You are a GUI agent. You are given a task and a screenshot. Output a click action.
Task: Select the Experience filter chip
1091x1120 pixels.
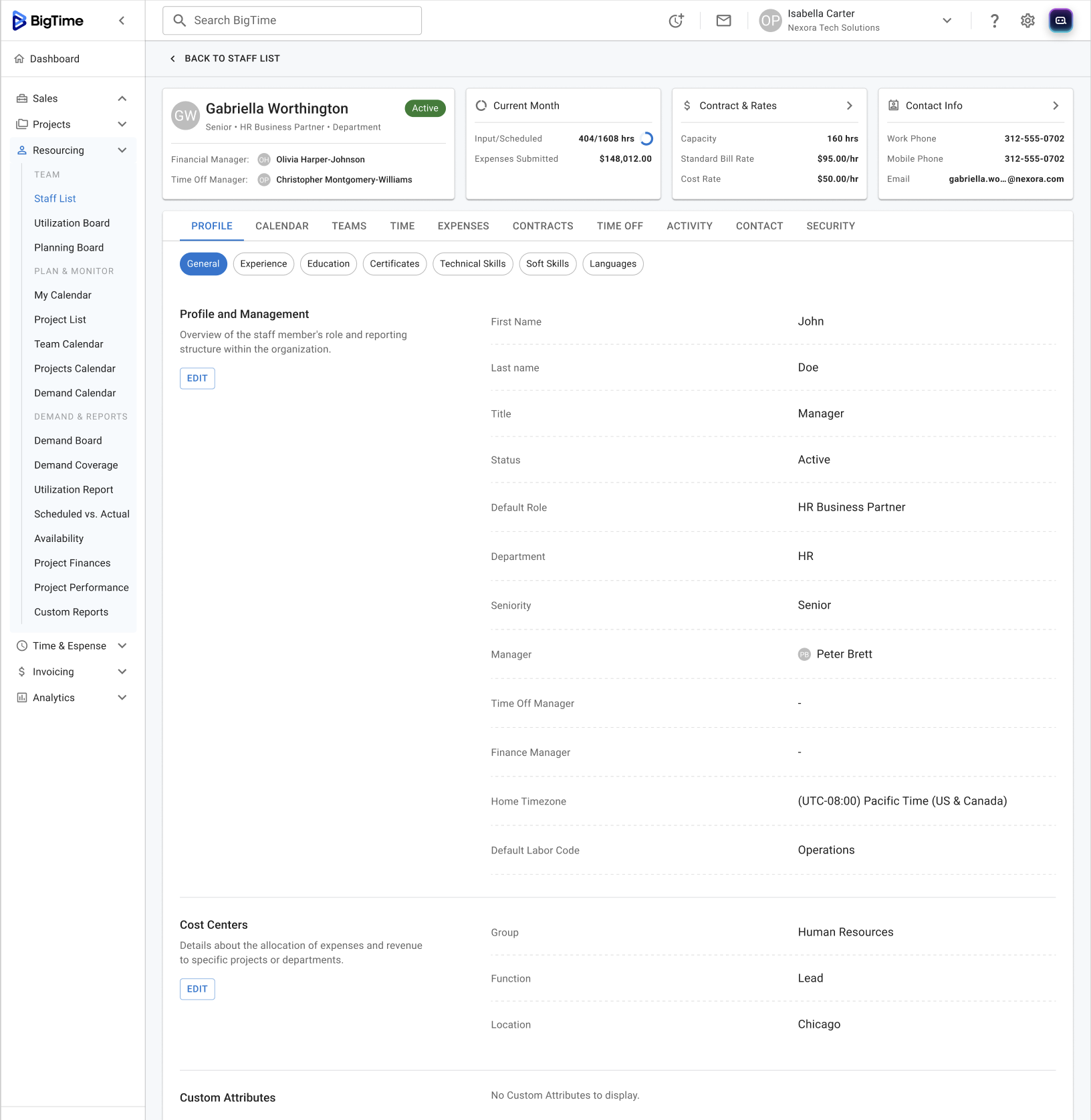click(x=263, y=264)
